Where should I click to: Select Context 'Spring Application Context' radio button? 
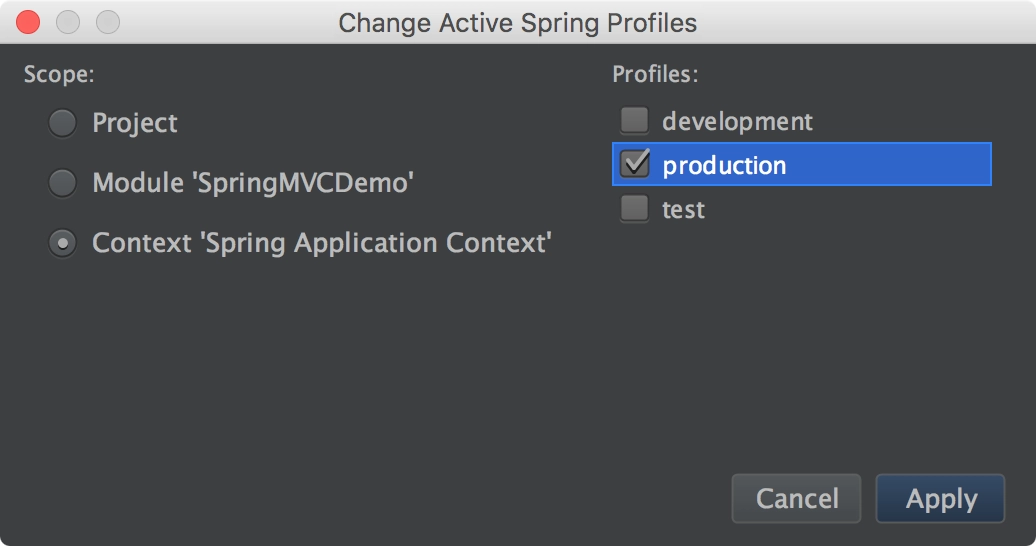63,243
